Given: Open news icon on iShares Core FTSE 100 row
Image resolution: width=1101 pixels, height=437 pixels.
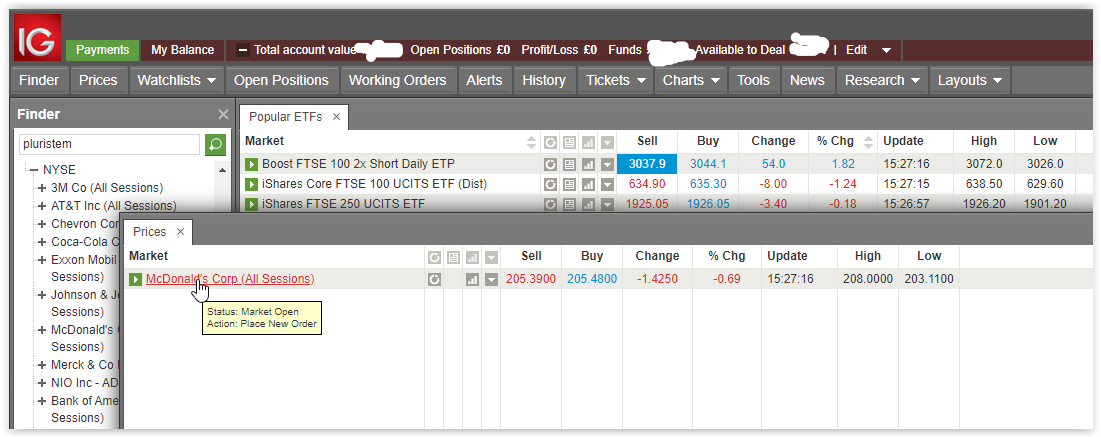Looking at the screenshot, I should (x=569, y=184).
